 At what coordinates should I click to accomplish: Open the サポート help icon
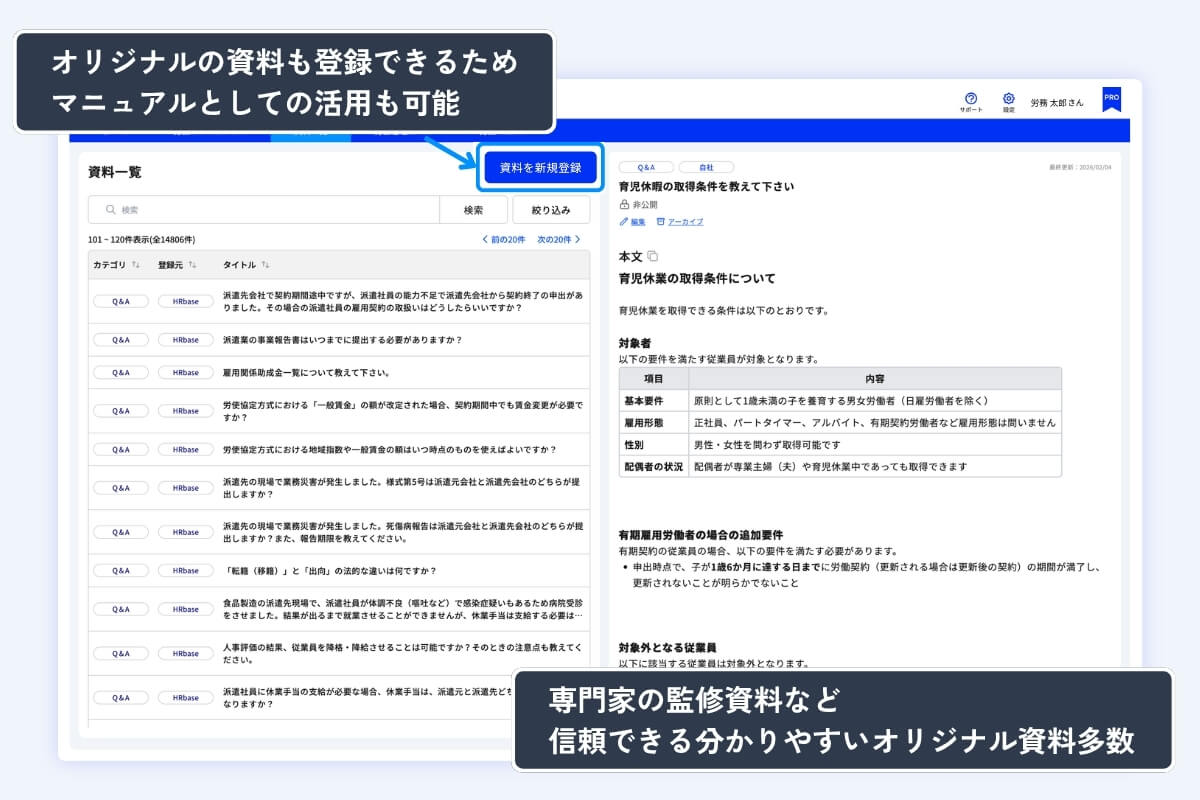tap(970, 98)
